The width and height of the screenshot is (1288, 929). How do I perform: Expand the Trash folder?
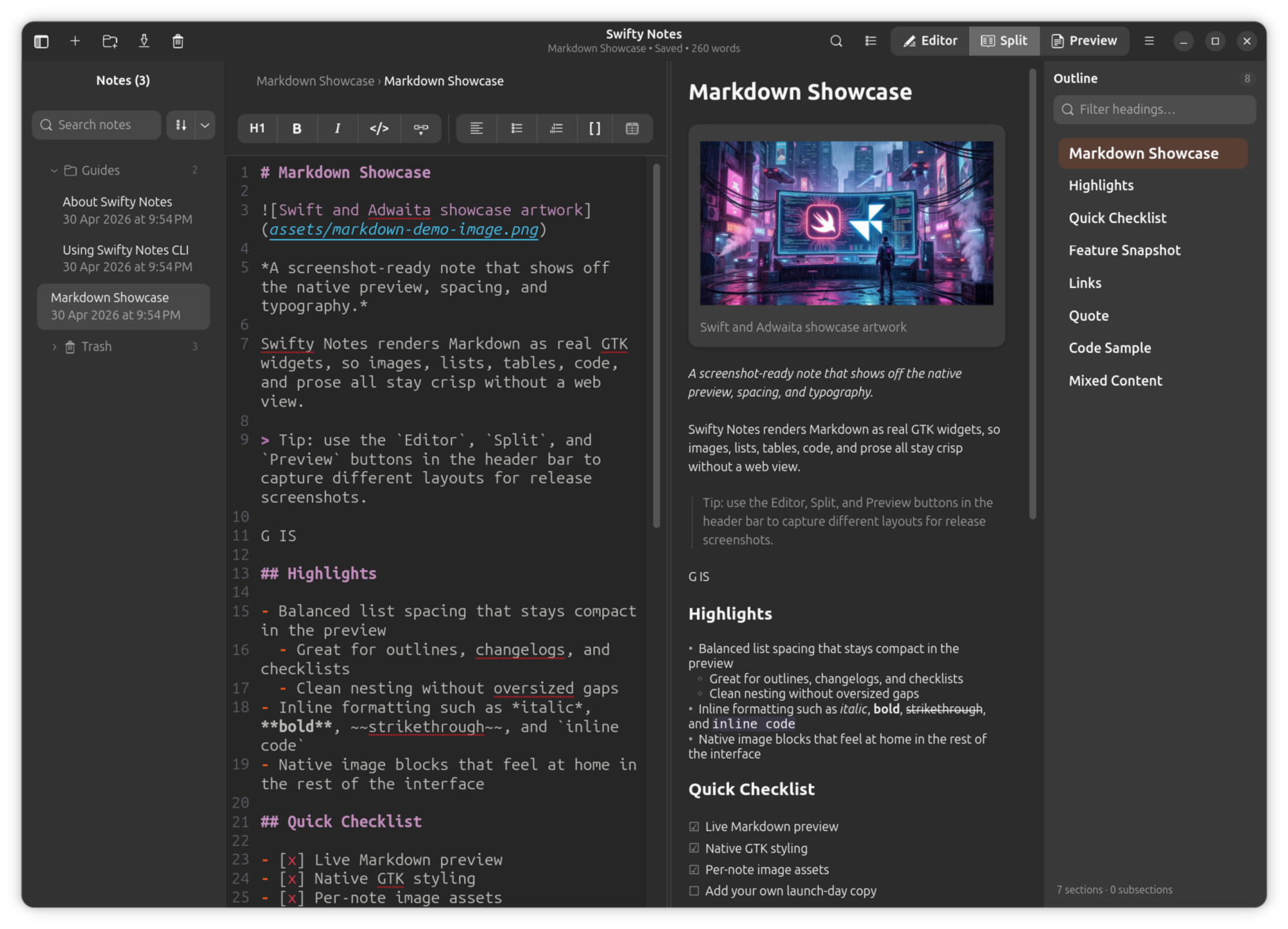54,347
